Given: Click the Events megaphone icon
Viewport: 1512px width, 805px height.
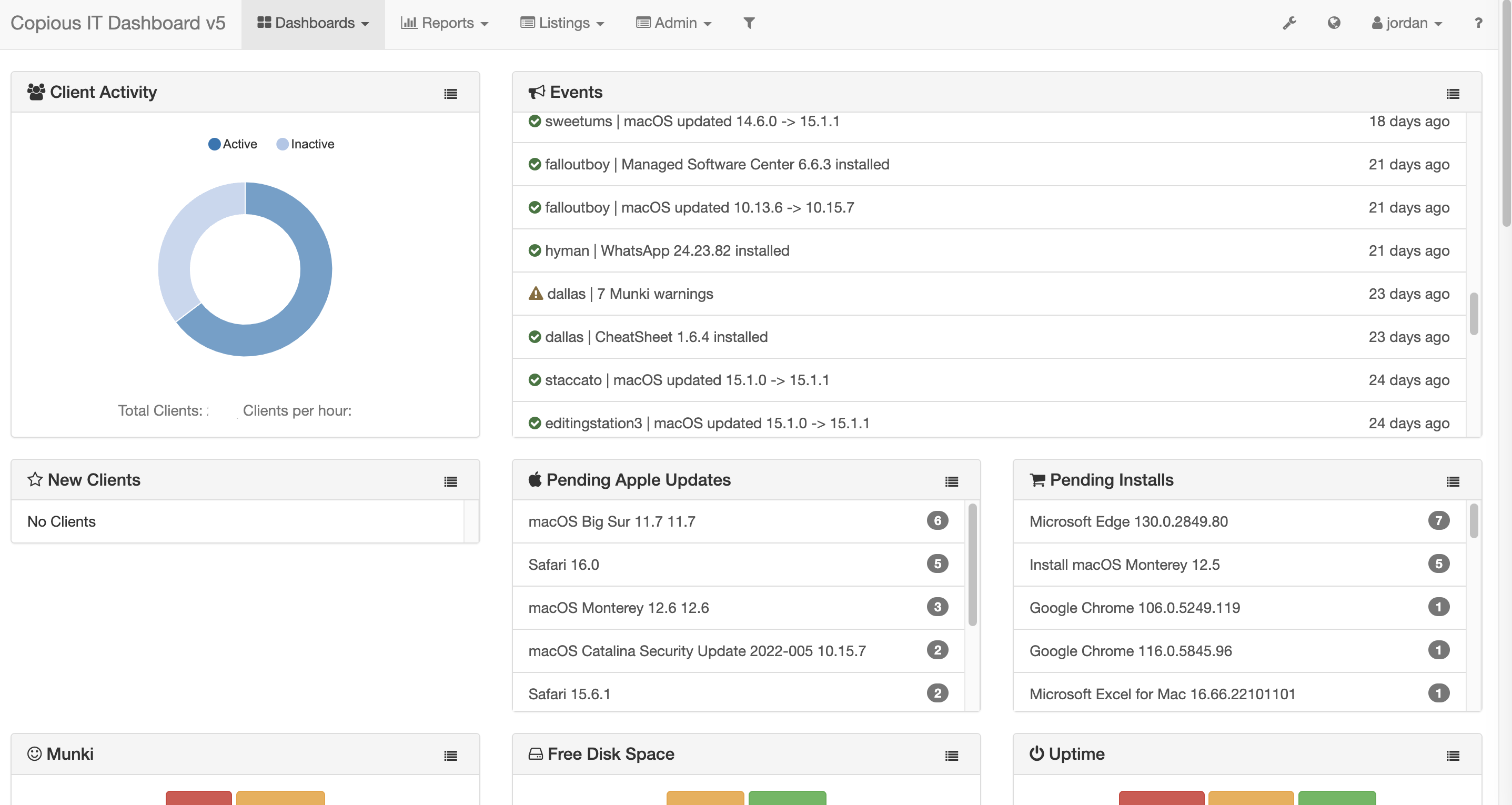Looking at the screenshot, I should coord(537,92).
